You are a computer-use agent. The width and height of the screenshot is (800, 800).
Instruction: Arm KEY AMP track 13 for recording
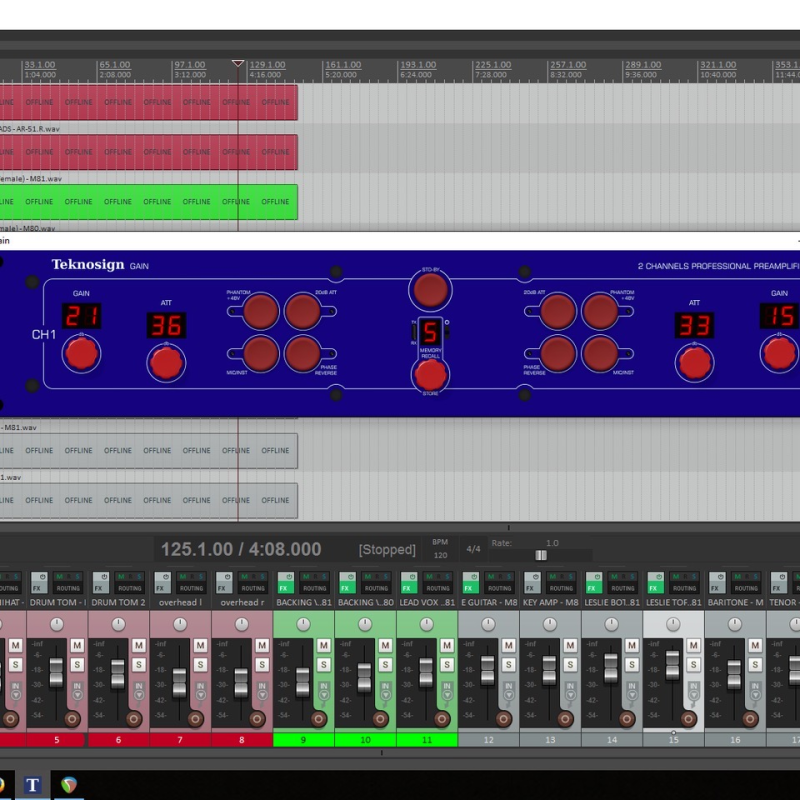coord(565,719)
